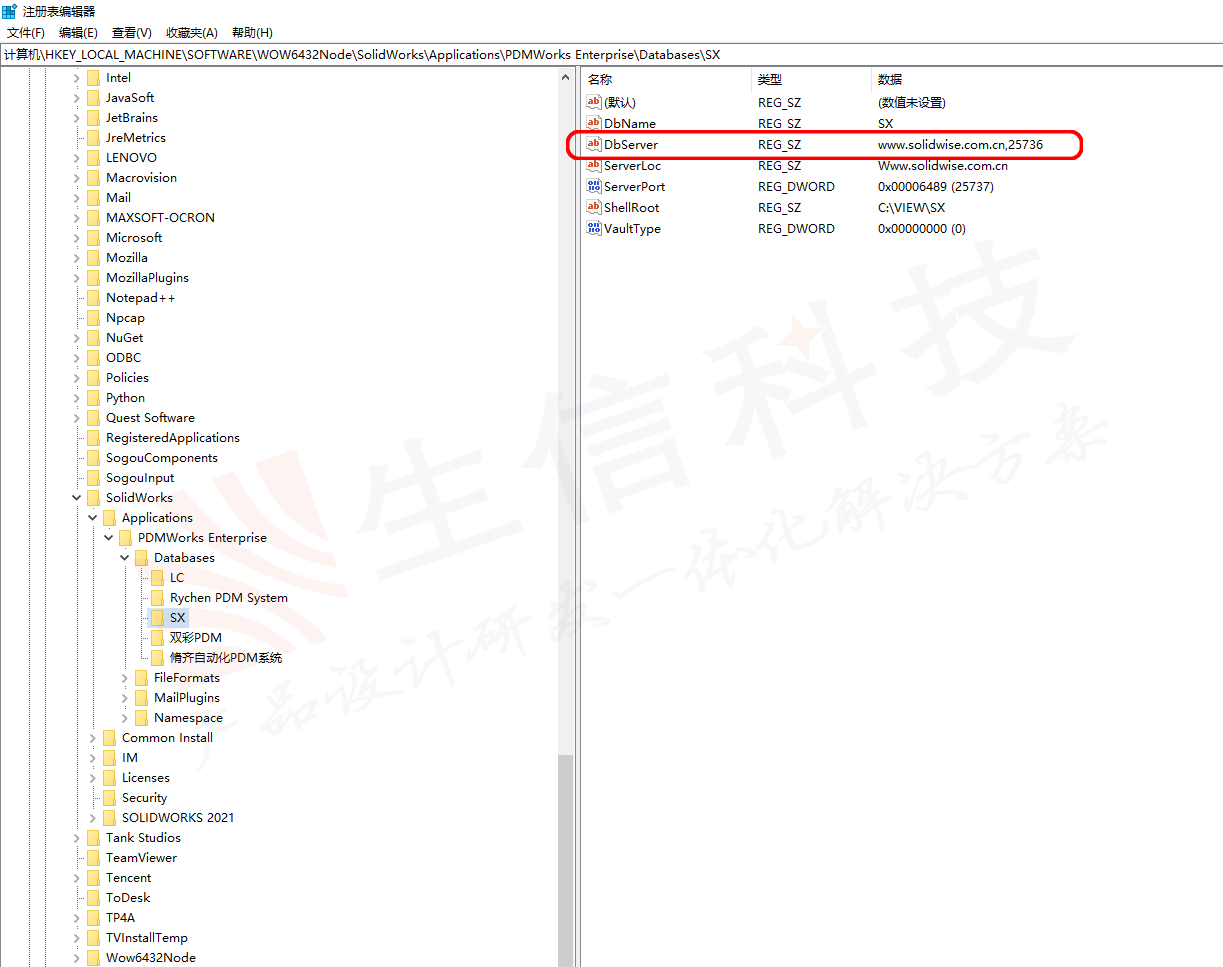
Task: Click the Databases folder icon
Action: 142,558
